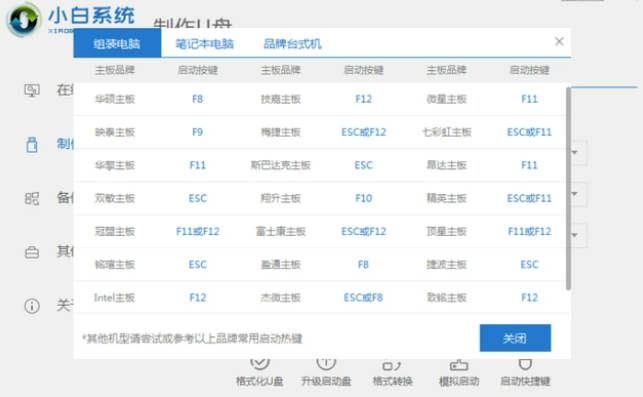Click the 升级启动盘 icon
The width and height of the screenshot is (643, 397).
pos(326,363)
